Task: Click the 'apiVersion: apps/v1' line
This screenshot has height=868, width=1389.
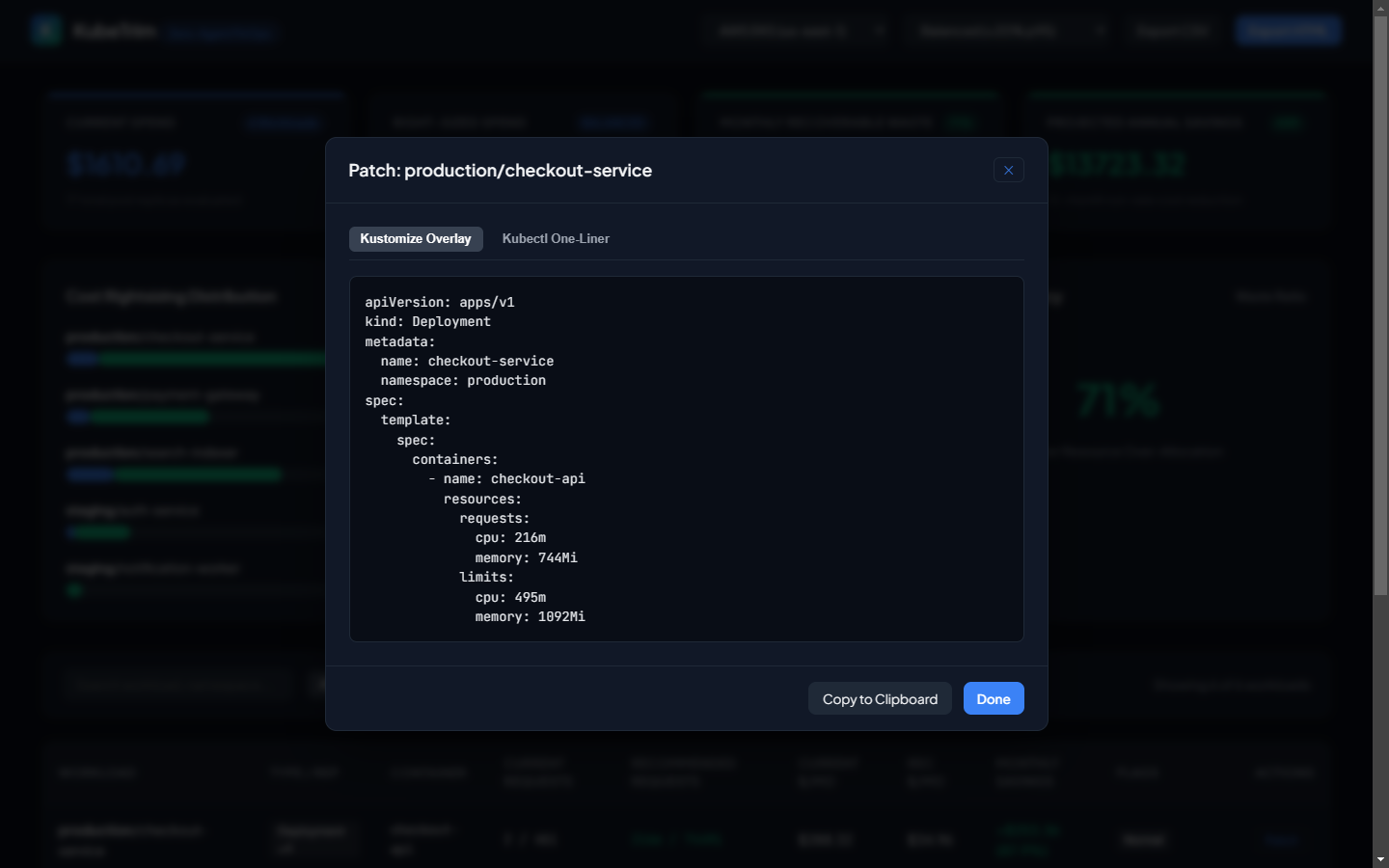Action: point(440,302)
